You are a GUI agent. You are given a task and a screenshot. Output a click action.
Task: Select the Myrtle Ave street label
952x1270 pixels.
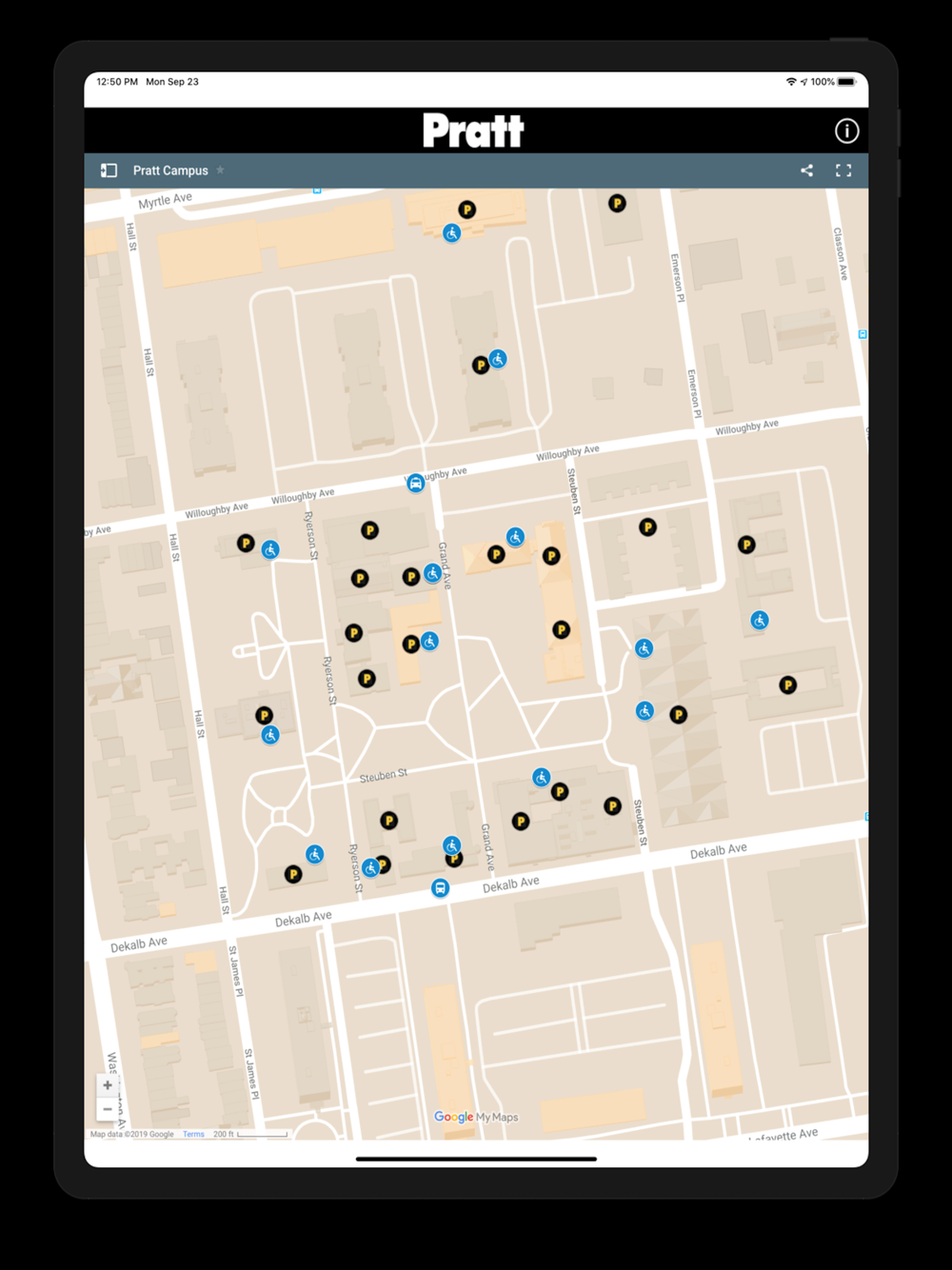click(x=165, y=201)
